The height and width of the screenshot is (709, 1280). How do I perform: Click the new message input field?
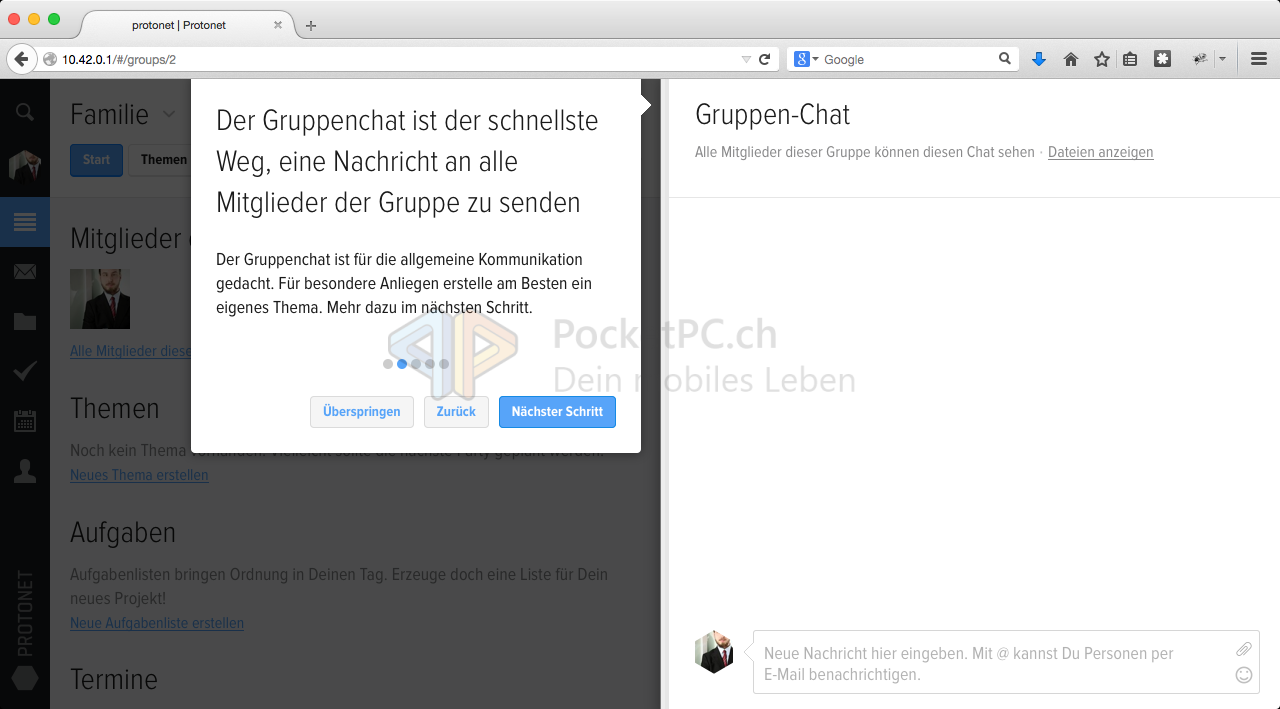[x=990, y=663]
